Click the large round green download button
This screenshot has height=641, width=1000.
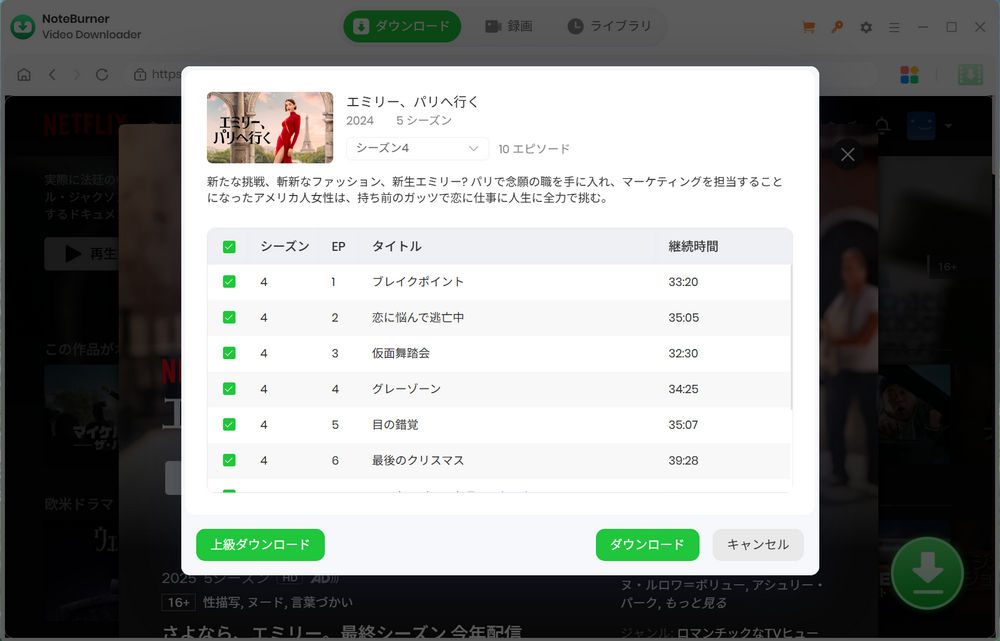[927, 573]
